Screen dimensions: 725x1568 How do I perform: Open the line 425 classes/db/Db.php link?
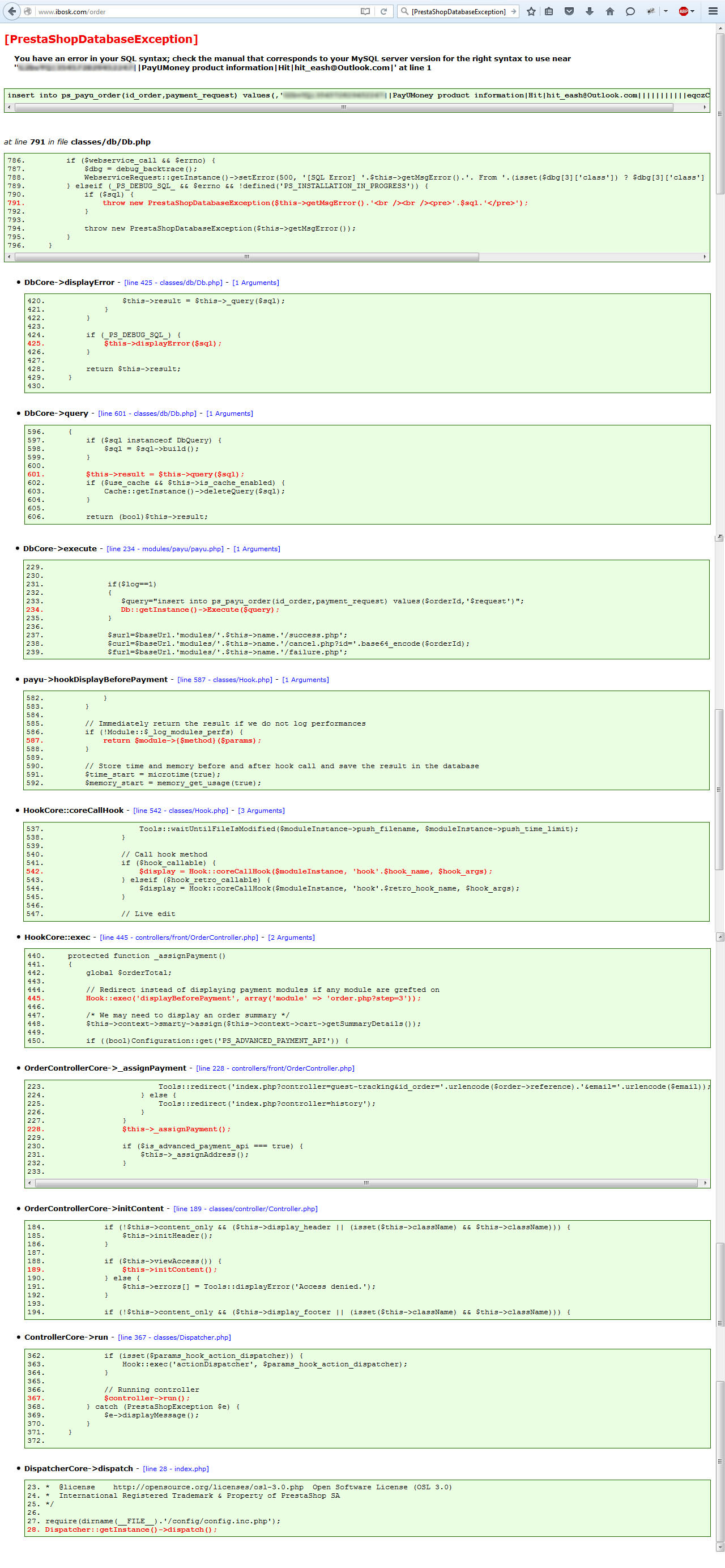click(173, 283)
